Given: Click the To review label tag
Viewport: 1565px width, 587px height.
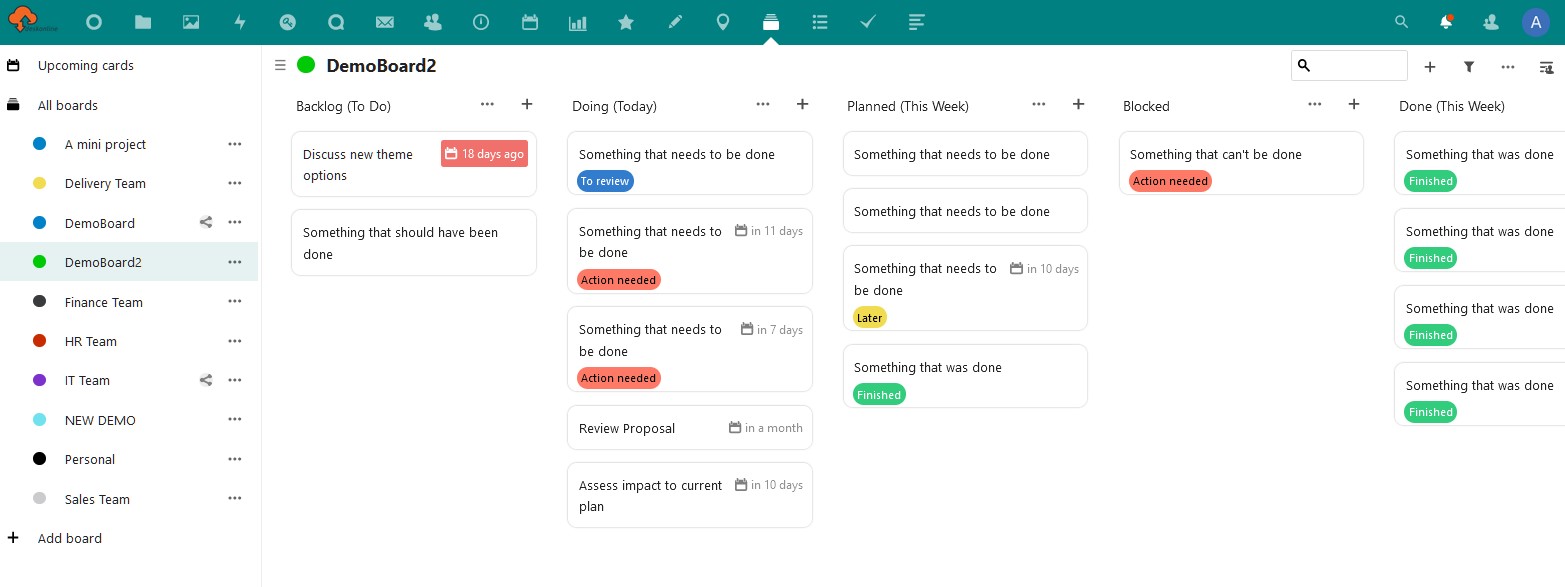Looking at the screenshot, I should pos(605,181).
